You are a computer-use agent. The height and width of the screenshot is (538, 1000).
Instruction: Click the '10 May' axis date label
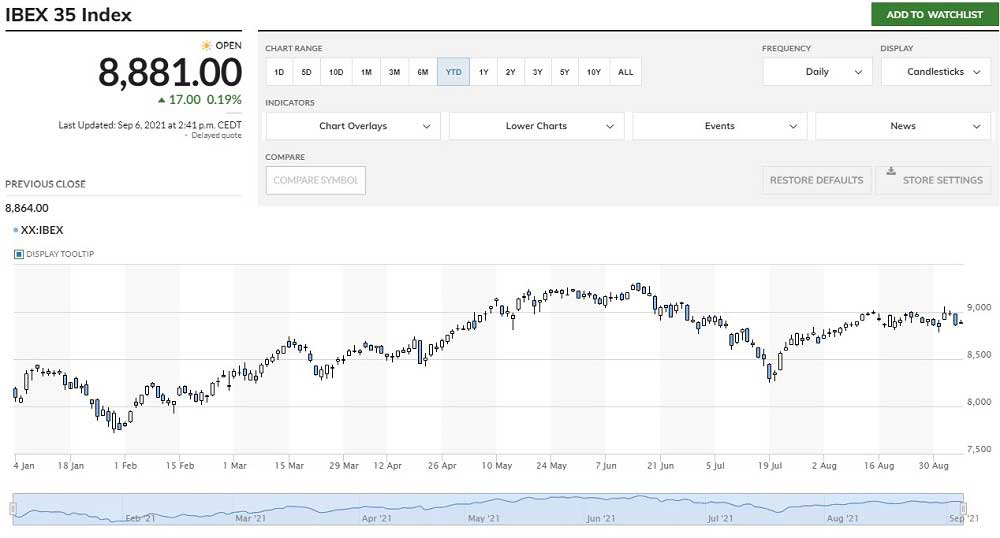click(497, 465)
